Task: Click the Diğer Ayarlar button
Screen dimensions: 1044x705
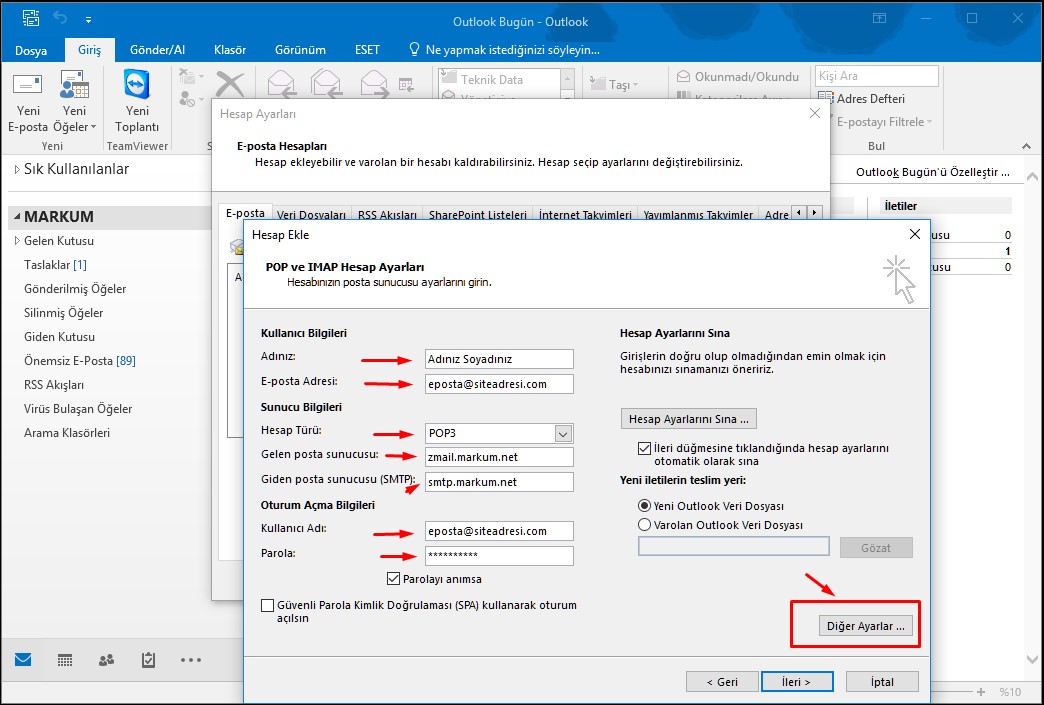Action: [866, 626]
